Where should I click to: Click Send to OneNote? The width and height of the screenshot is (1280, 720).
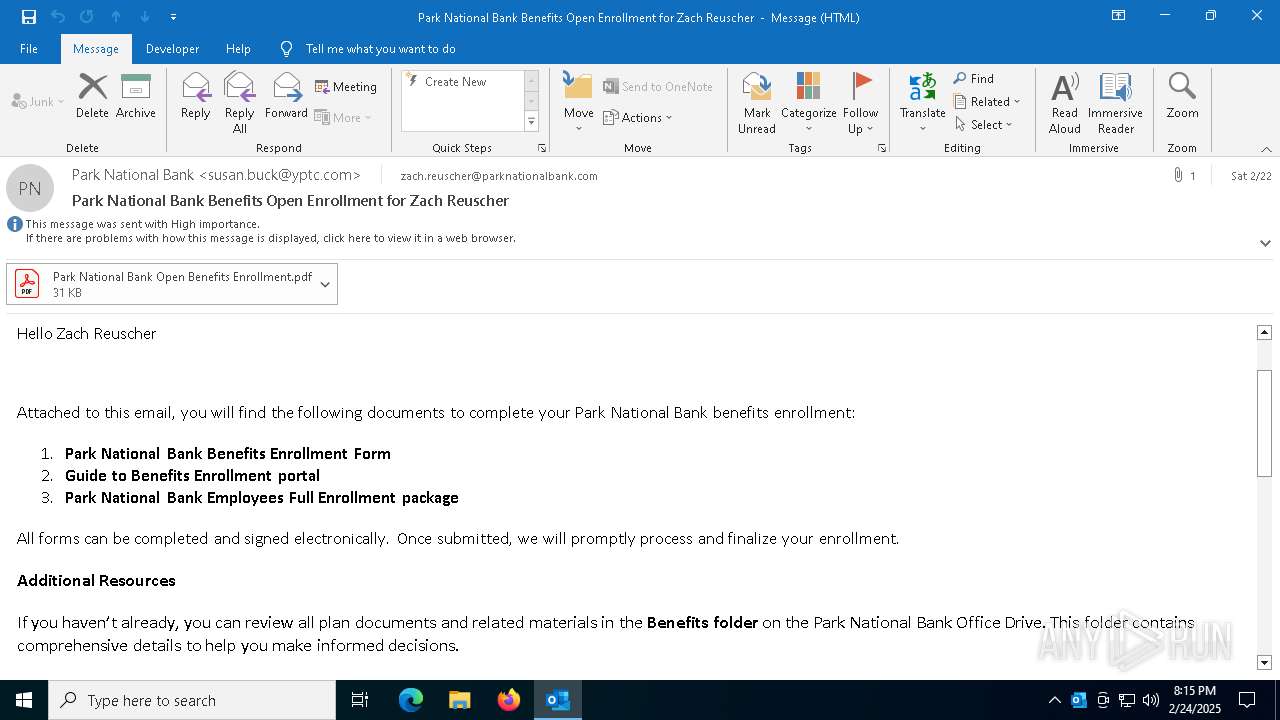click(658, 87)
